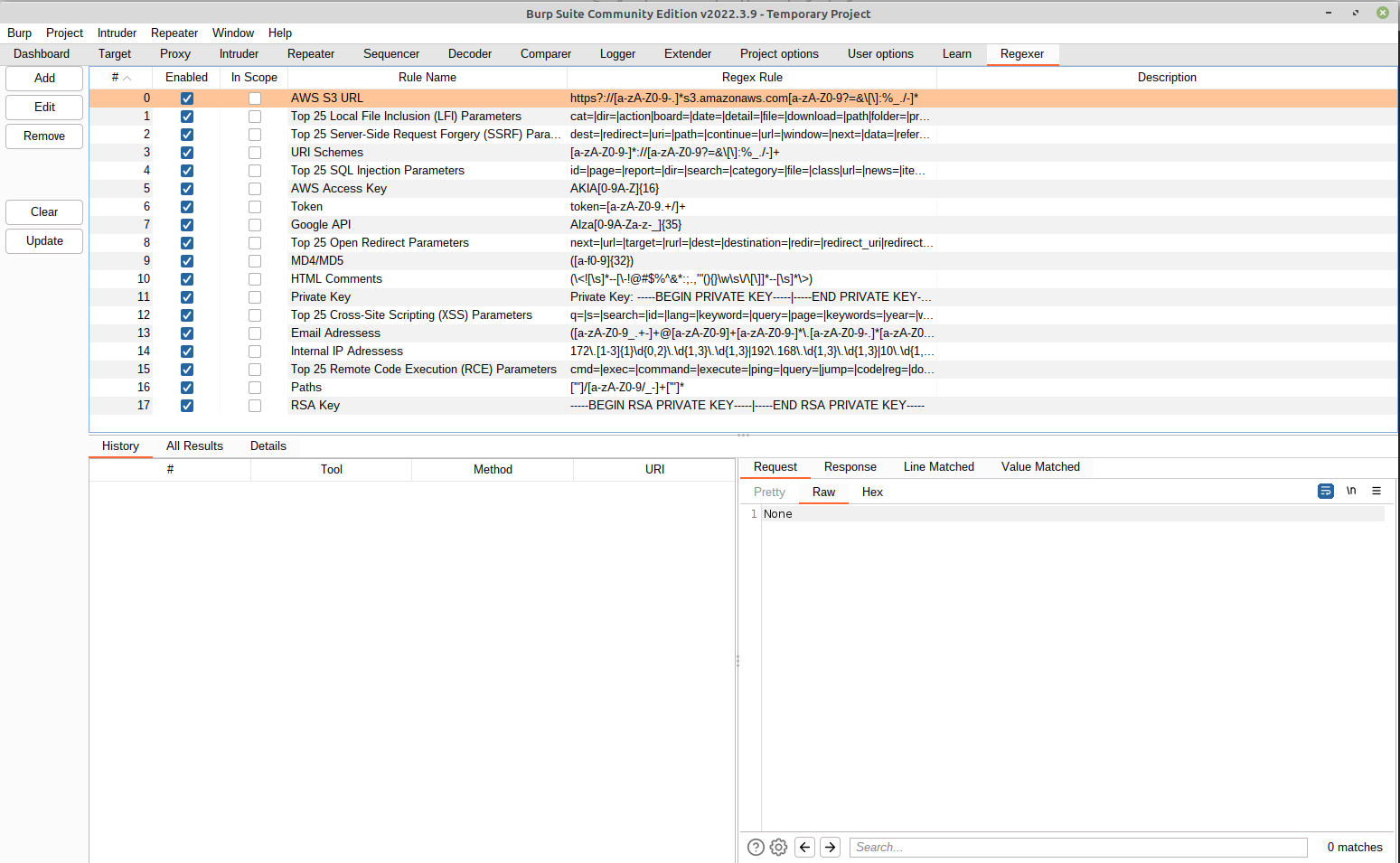The width and height of the screenshot is (1400, 863).
Task: Sort by Regex Rule column header
Action: click(752, 78)
